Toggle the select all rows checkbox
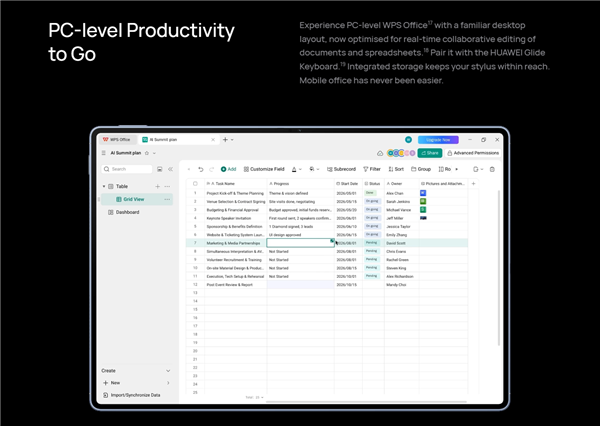This screenshot has width=600, height=426. 195,184
